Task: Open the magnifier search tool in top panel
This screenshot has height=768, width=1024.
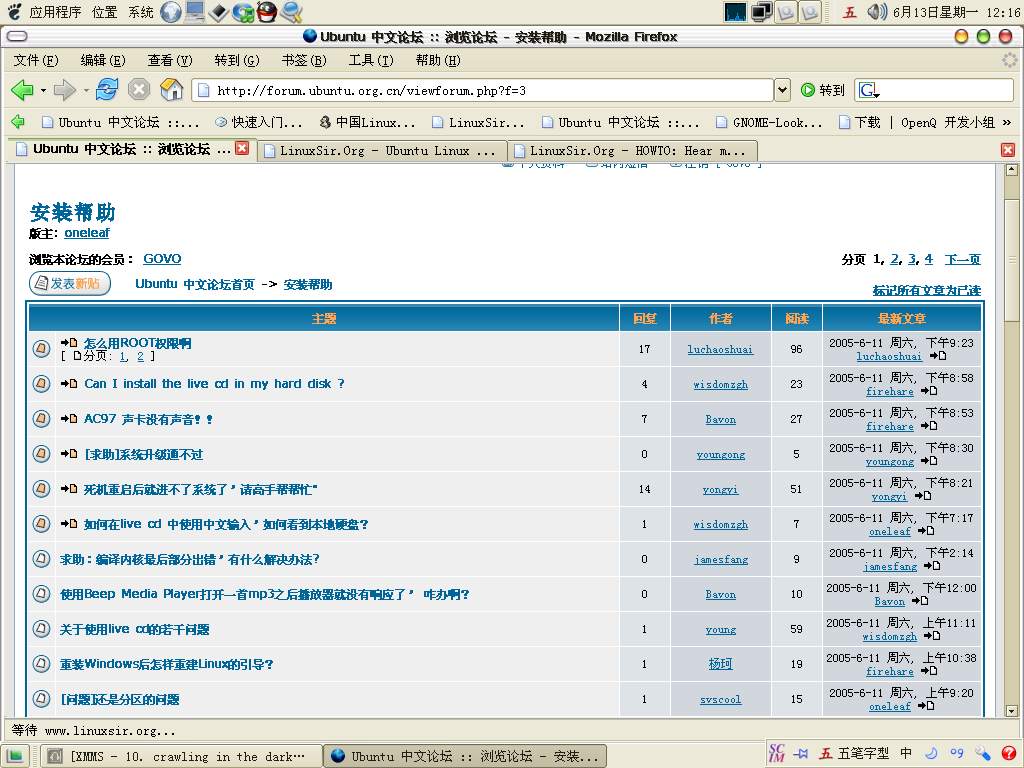Action: click(291, 12)
